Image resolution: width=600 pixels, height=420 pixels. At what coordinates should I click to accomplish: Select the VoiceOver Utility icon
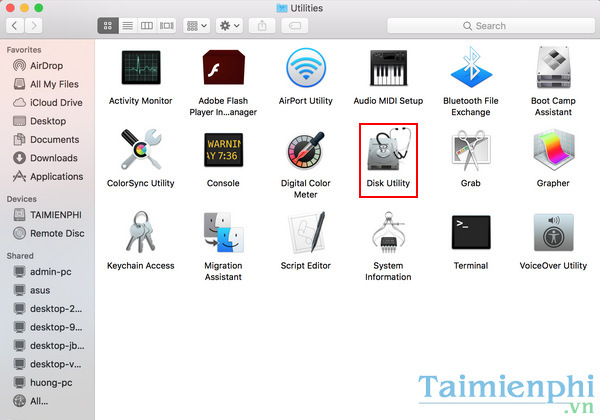(553, 232)
